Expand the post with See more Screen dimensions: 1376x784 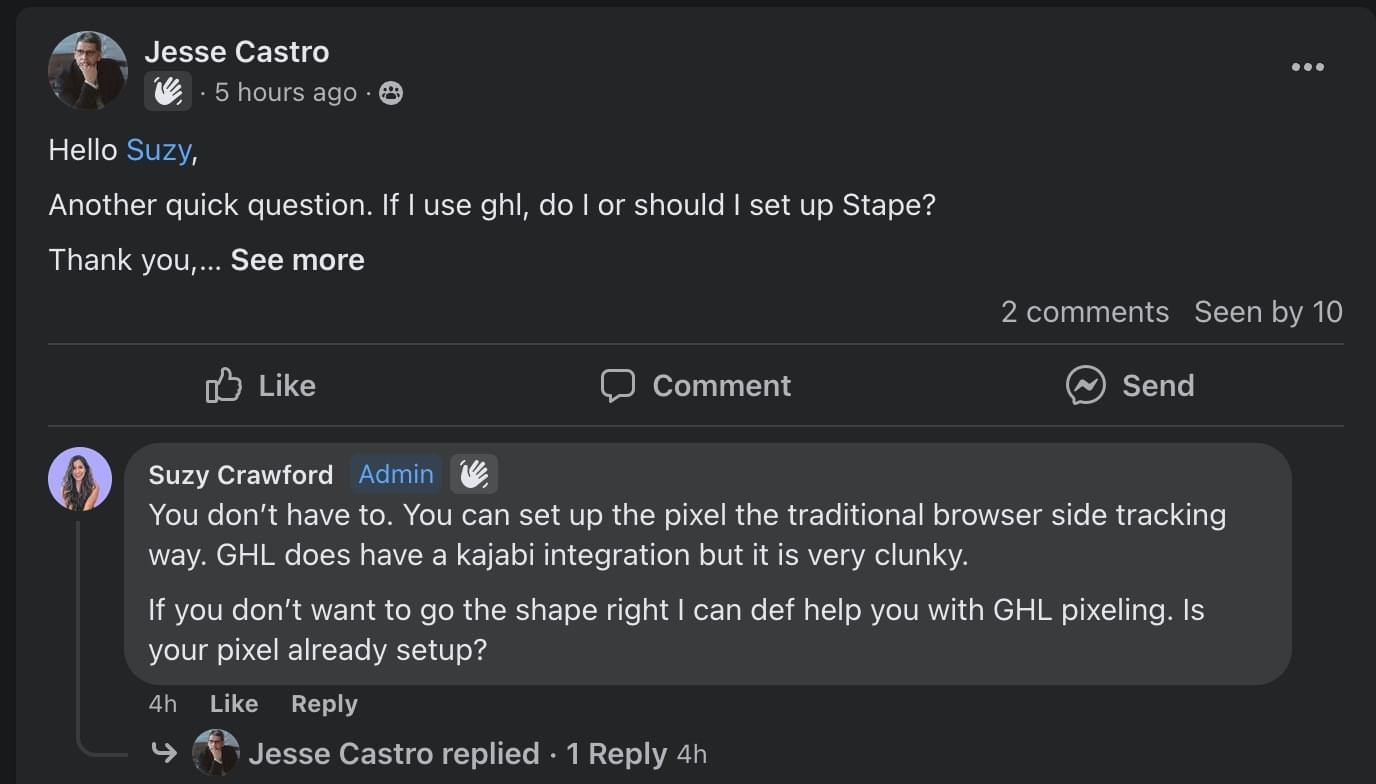297,260
